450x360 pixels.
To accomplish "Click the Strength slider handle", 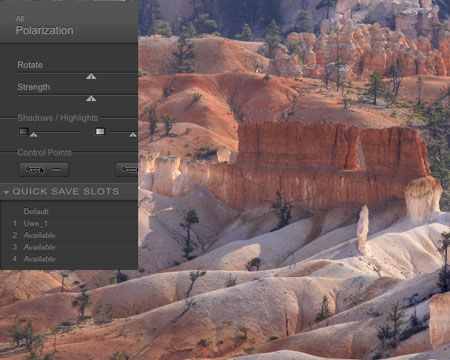I will click(x=91, y=99).
